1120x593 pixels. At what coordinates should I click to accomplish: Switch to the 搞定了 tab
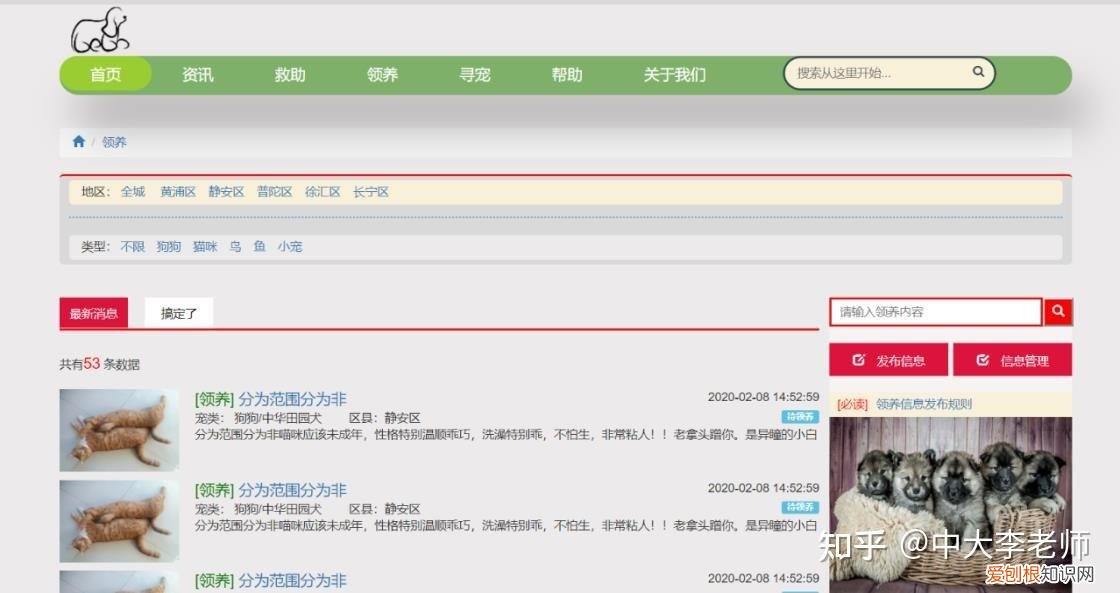(x=179, y=313)
